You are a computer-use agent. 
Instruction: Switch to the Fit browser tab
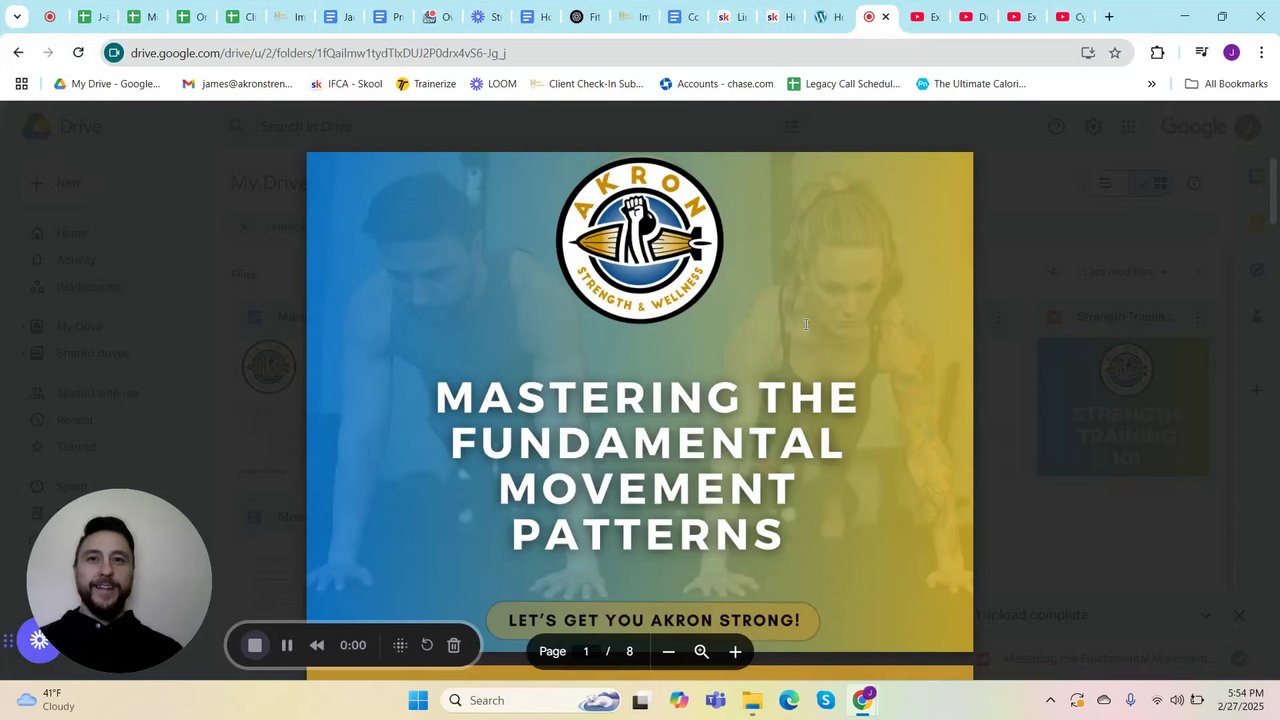[x=585, y=17]
